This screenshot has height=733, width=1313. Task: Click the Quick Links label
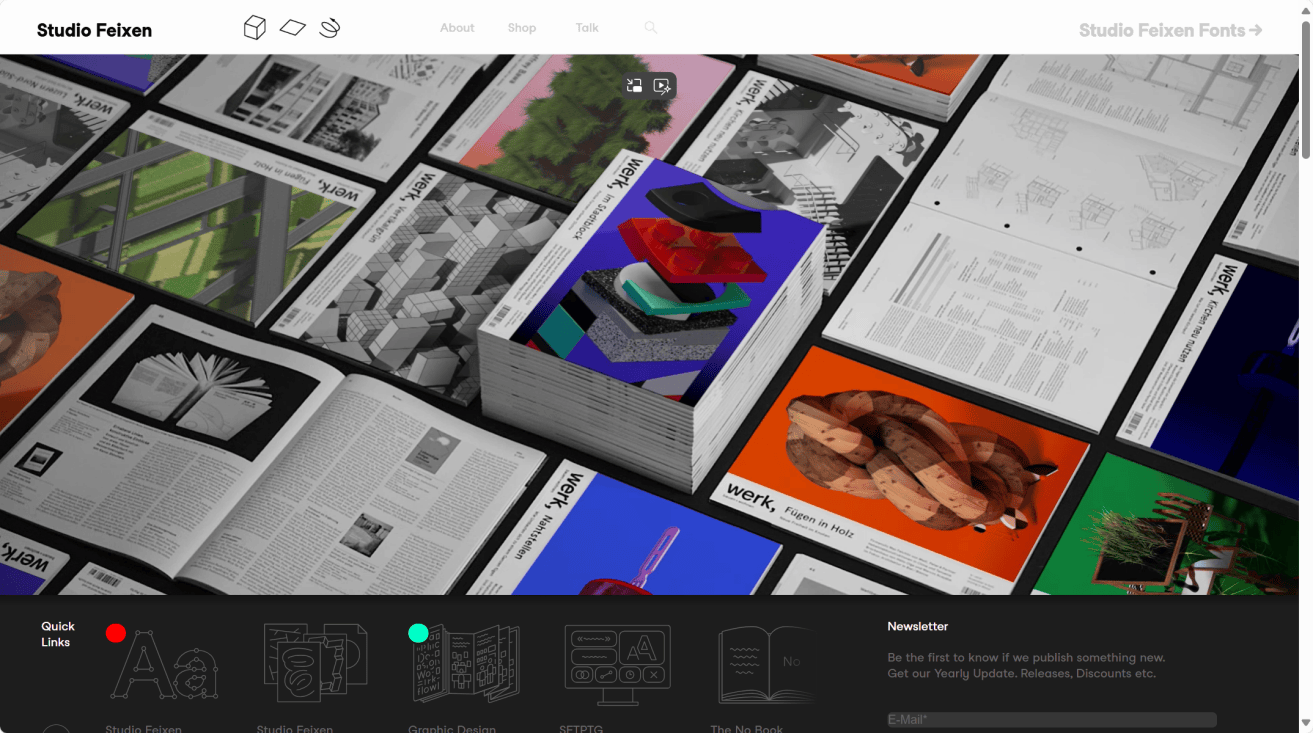(58, 634)
